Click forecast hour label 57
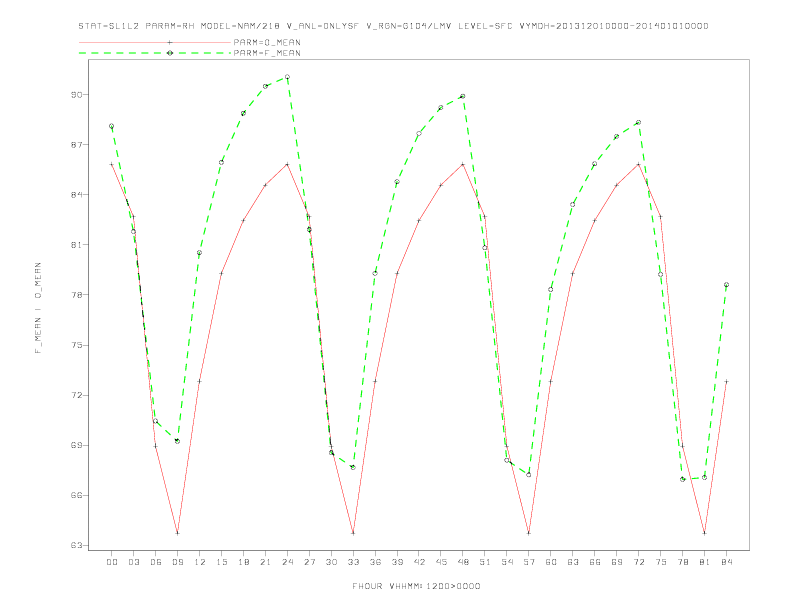 coord(529,562)
